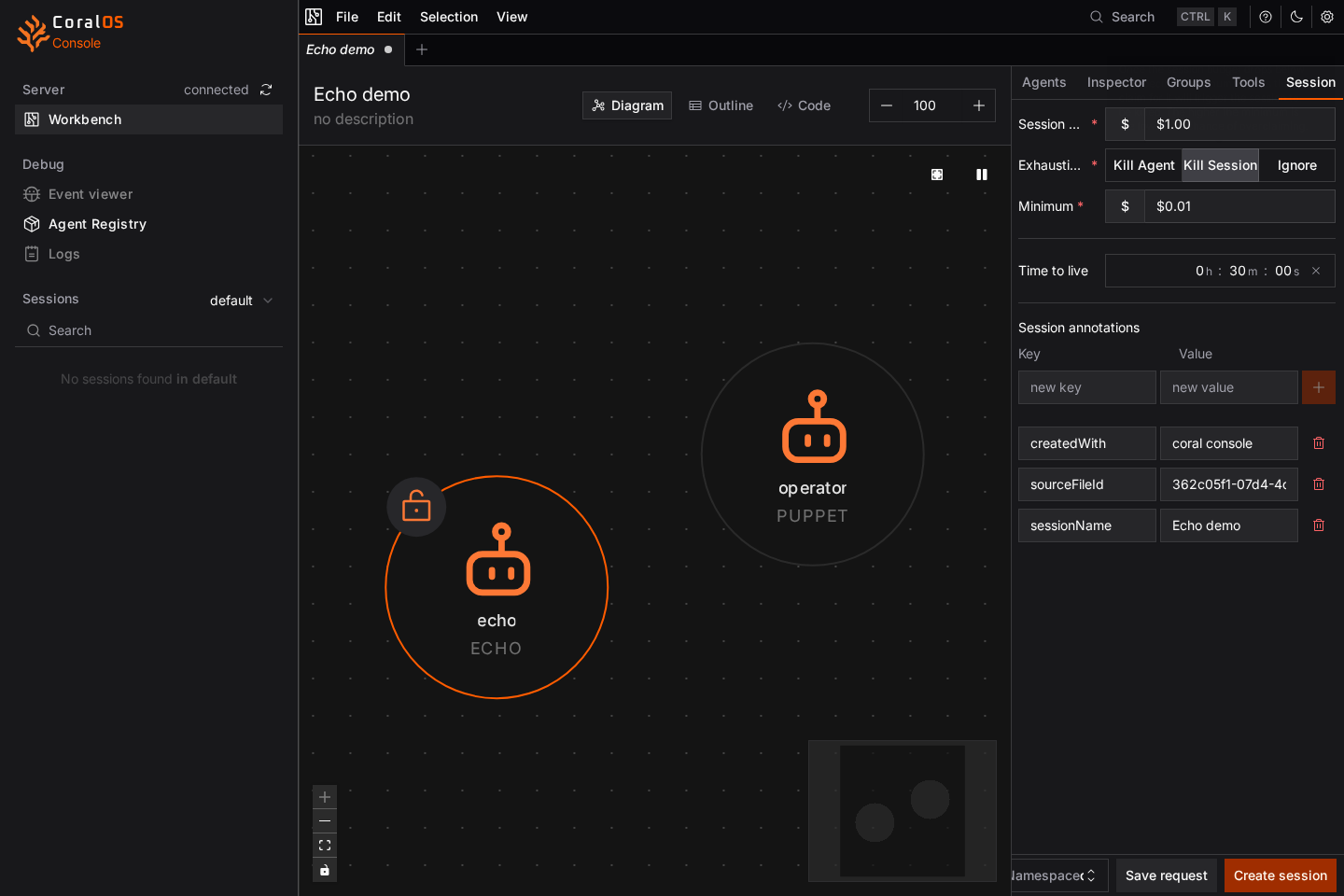The image size is (1344, 896).
Task: Open the Namespace dropdown at bottom
Action: 1059,875
